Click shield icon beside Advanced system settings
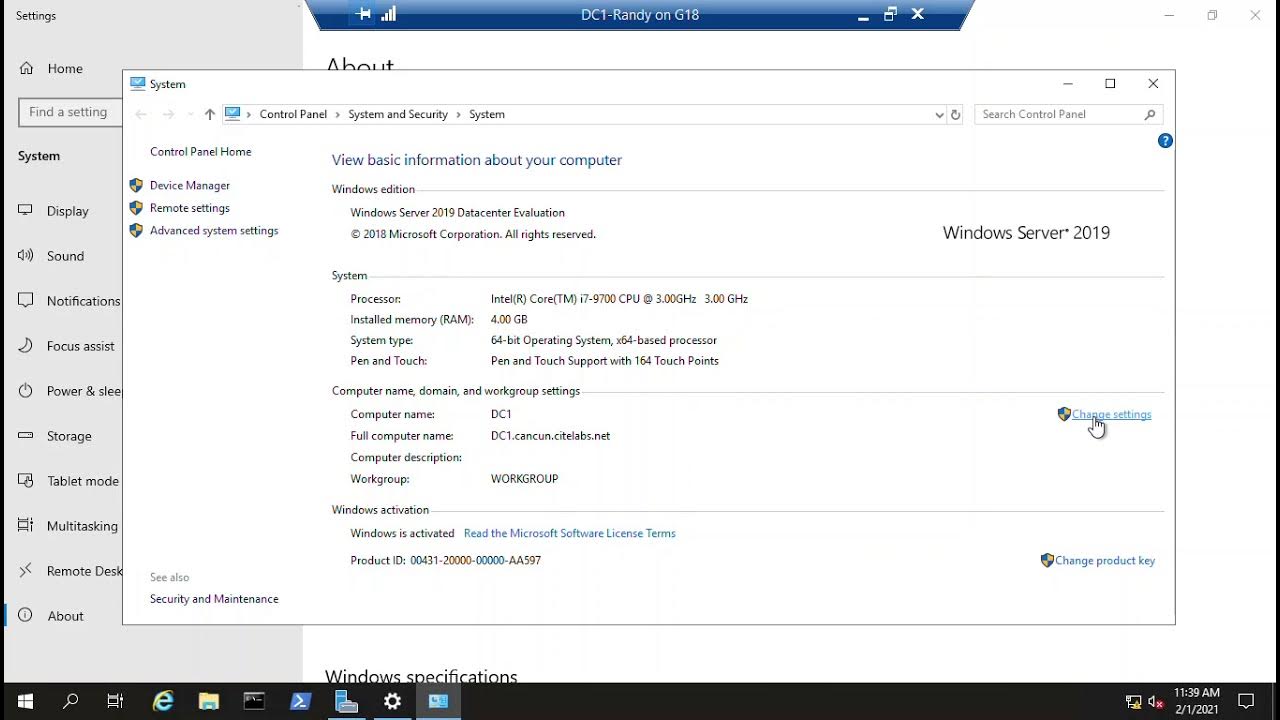This screenshot has width=1280, height=720. click(x=136, y=230)
